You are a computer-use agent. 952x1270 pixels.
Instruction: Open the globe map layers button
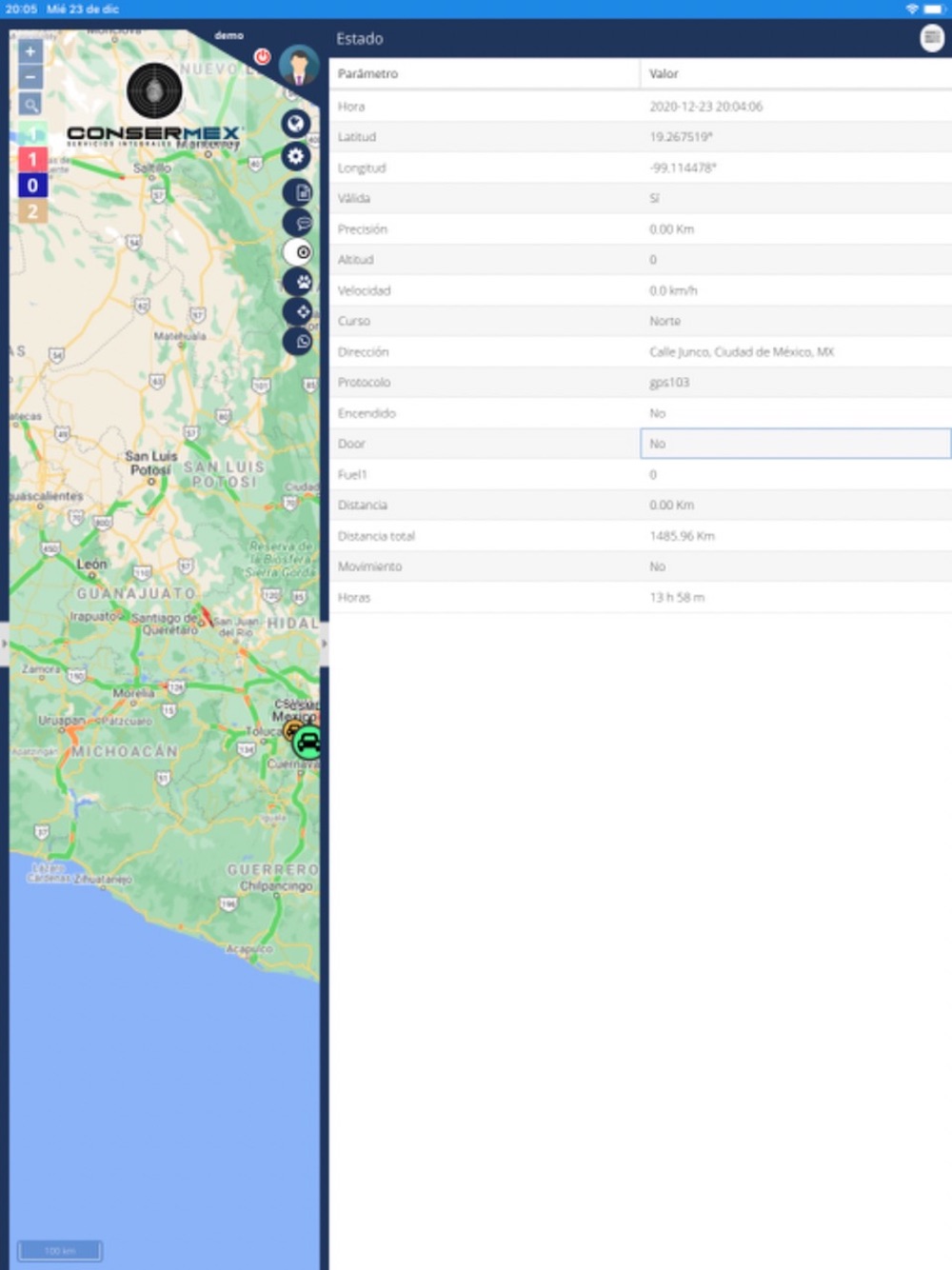click(x=296, y=124)
